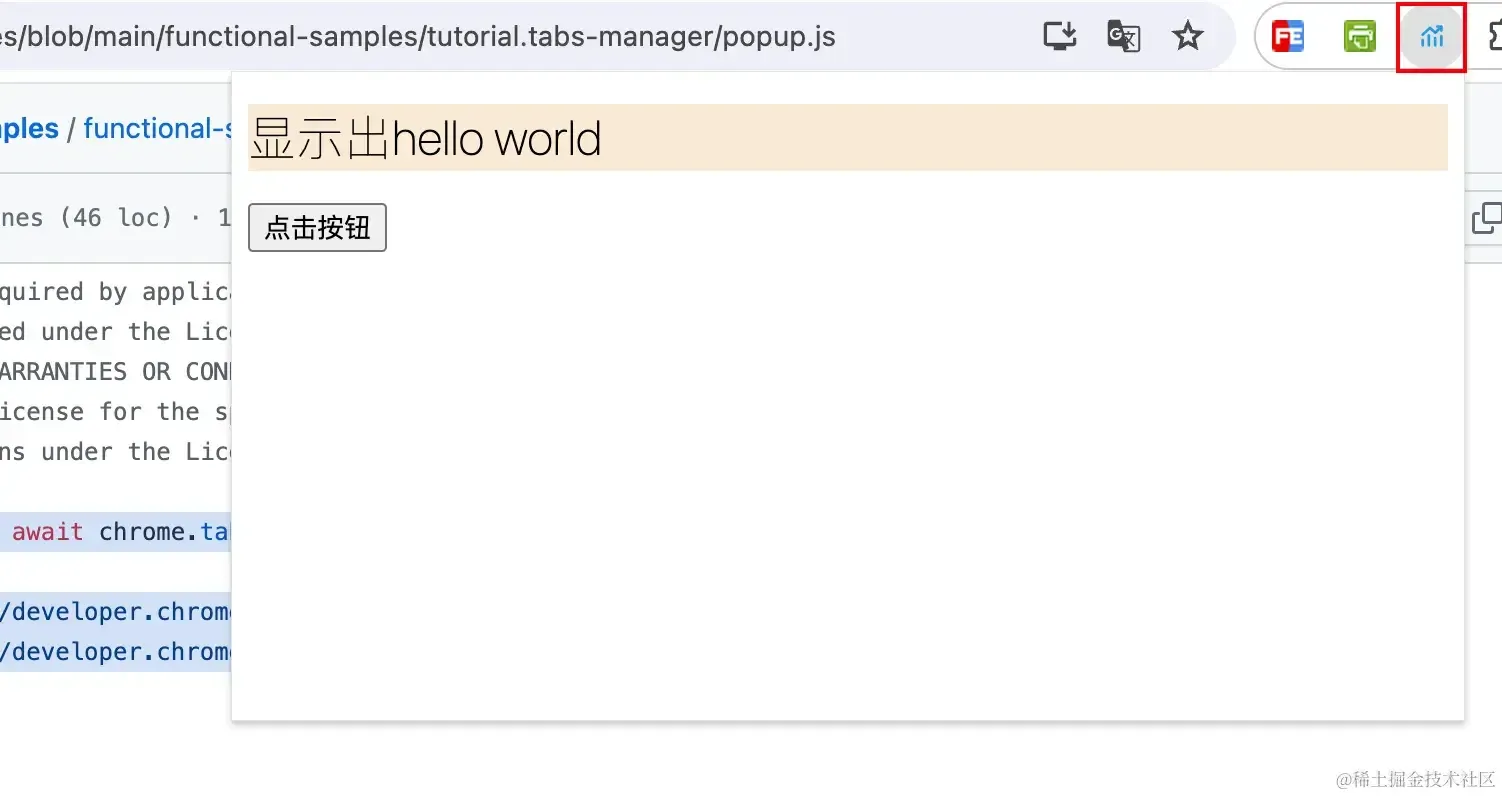1502x796 pixels.
Task: Click the install app icon in address bar
Action: [x=1059, y=37]
